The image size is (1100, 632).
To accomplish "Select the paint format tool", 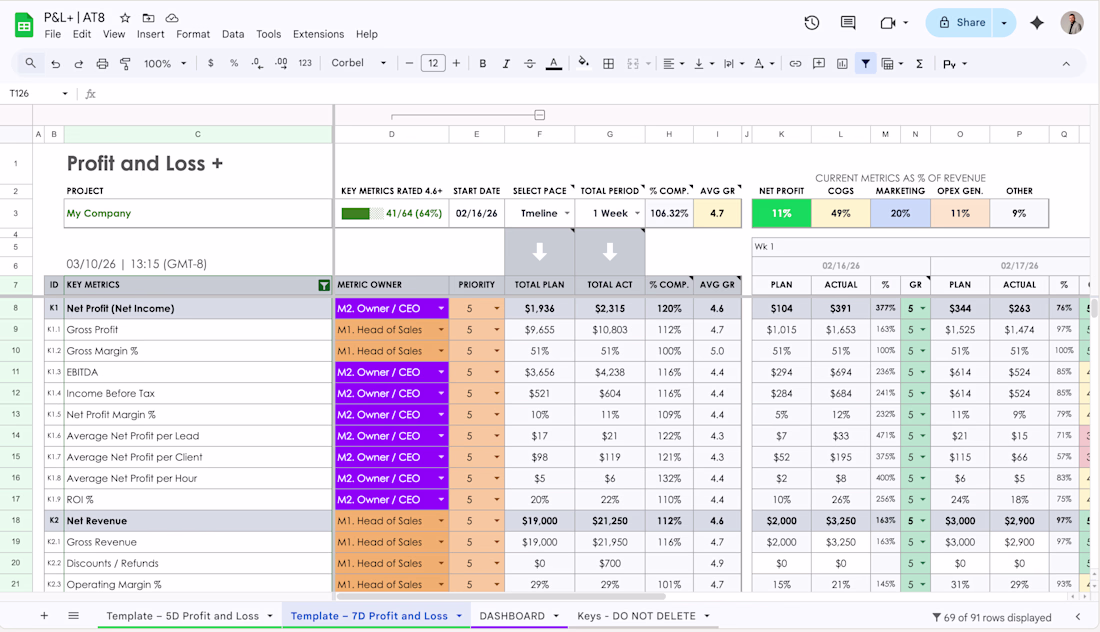I will (x=125, y=64).
